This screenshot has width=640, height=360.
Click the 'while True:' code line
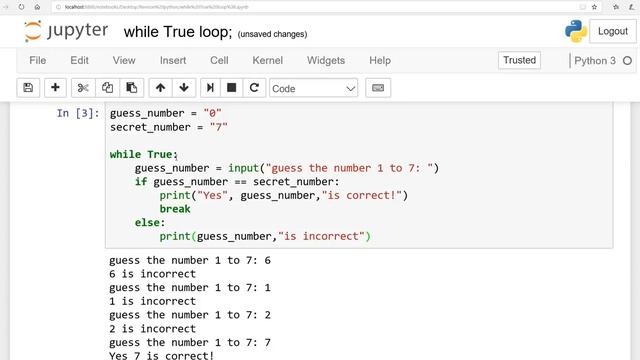pyautogui.click(x=144, y=154)
